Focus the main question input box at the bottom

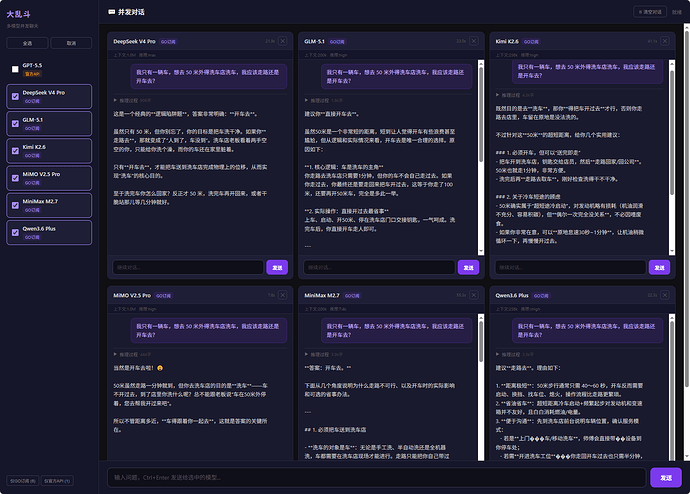tap(377, 477)
